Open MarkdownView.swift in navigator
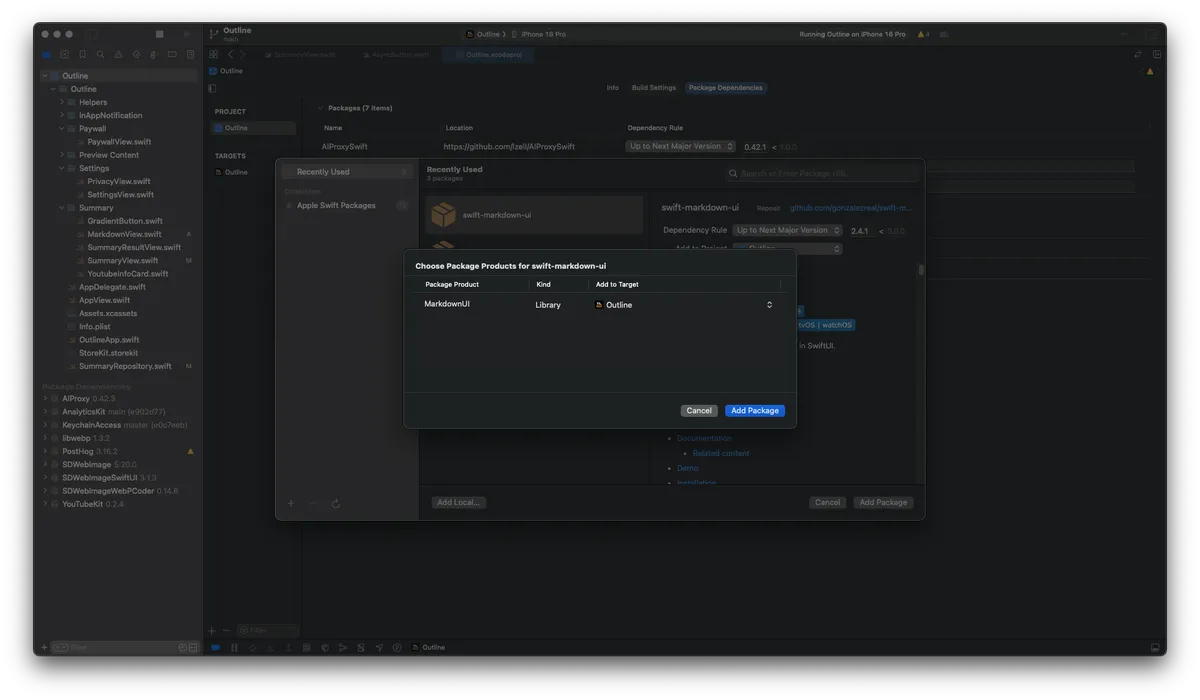The width and height of the screenshot is (1200, 700). [124, 234]
